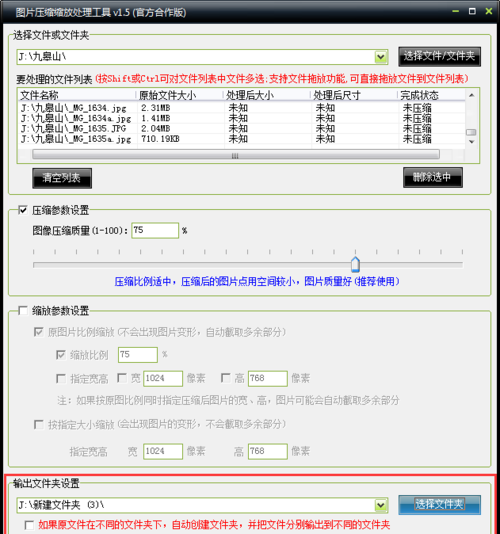
Task: Click the compression quality slider thumb
Action: [x=355, y=264]
